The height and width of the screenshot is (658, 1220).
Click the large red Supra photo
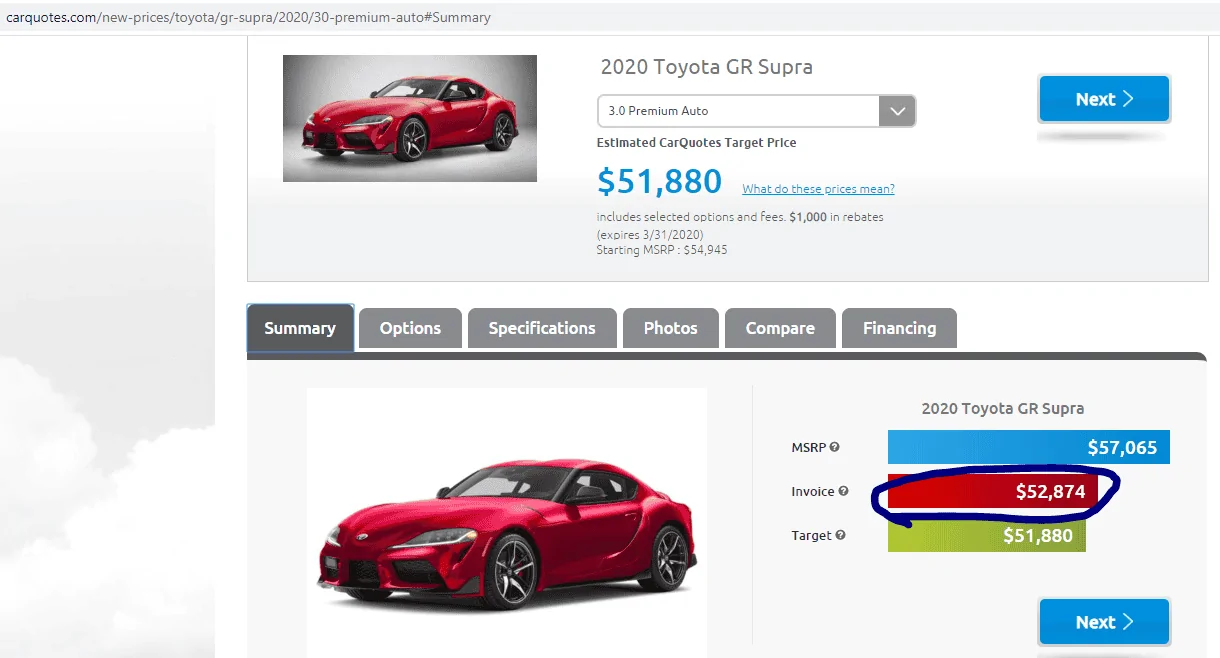[x=506, y=522]
